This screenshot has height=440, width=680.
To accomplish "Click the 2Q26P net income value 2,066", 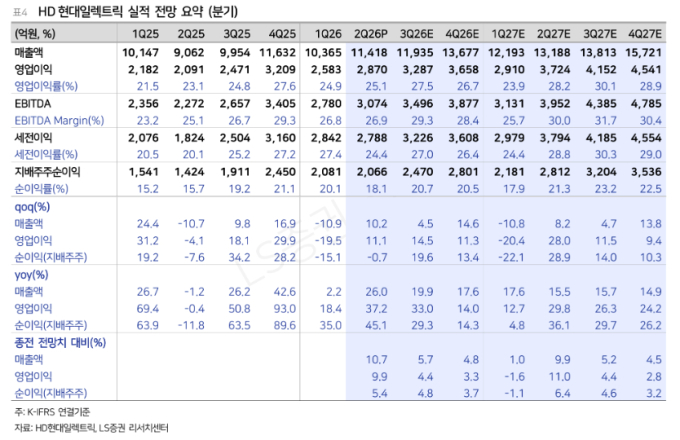I will pyautogui.click(x=372, y=172).
